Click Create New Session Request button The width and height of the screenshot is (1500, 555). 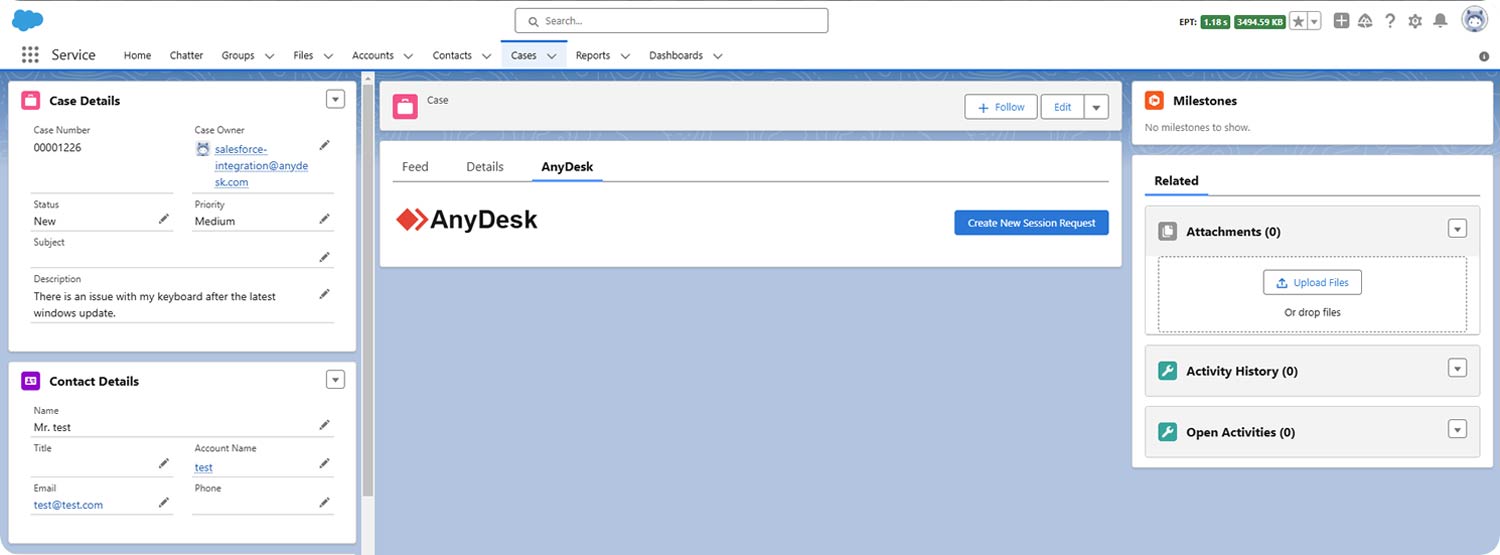tap(1031, 223)
